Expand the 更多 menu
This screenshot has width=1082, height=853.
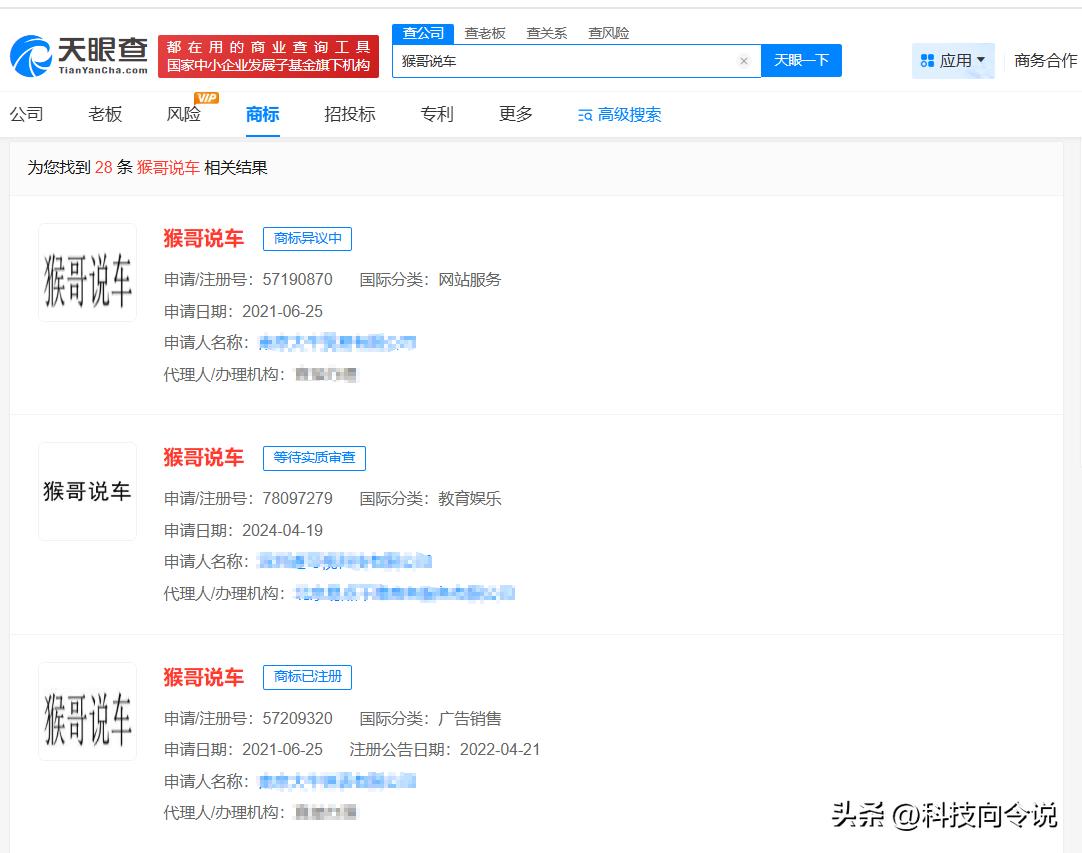tap(516, 114)
